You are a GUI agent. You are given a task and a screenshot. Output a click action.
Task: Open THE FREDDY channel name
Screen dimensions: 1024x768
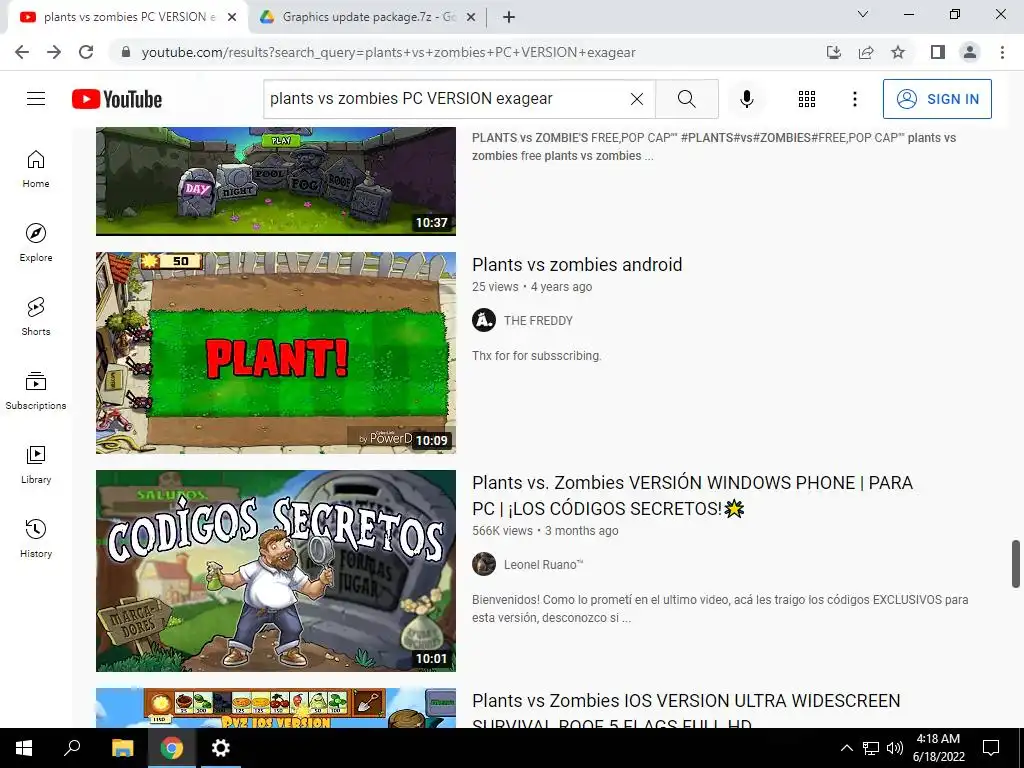point(538,321)
